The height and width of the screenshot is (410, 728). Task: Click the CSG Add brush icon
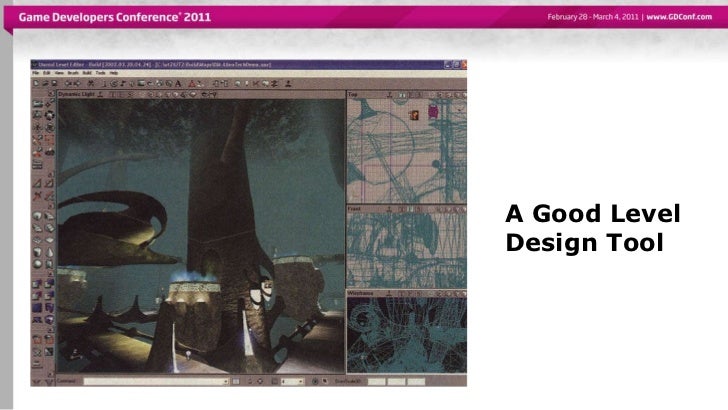37,283
